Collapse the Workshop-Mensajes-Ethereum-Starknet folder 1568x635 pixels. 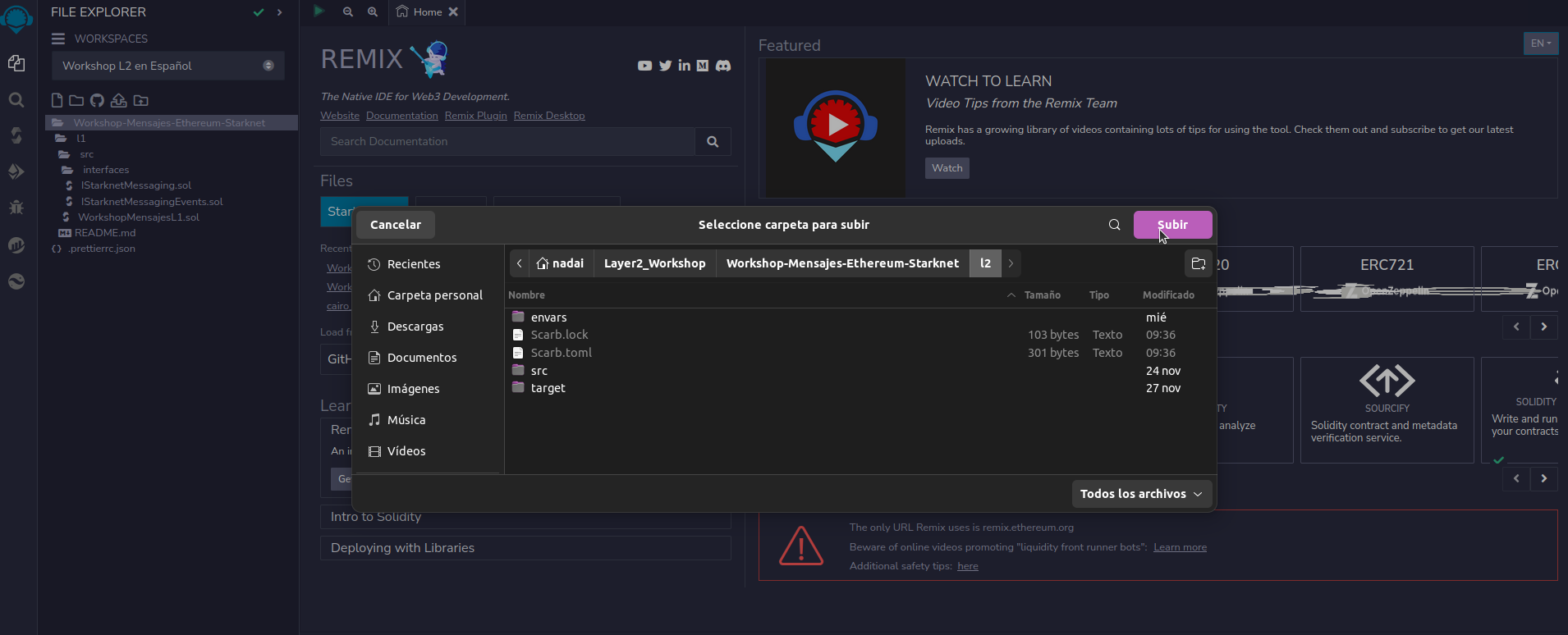coord(171,123)
